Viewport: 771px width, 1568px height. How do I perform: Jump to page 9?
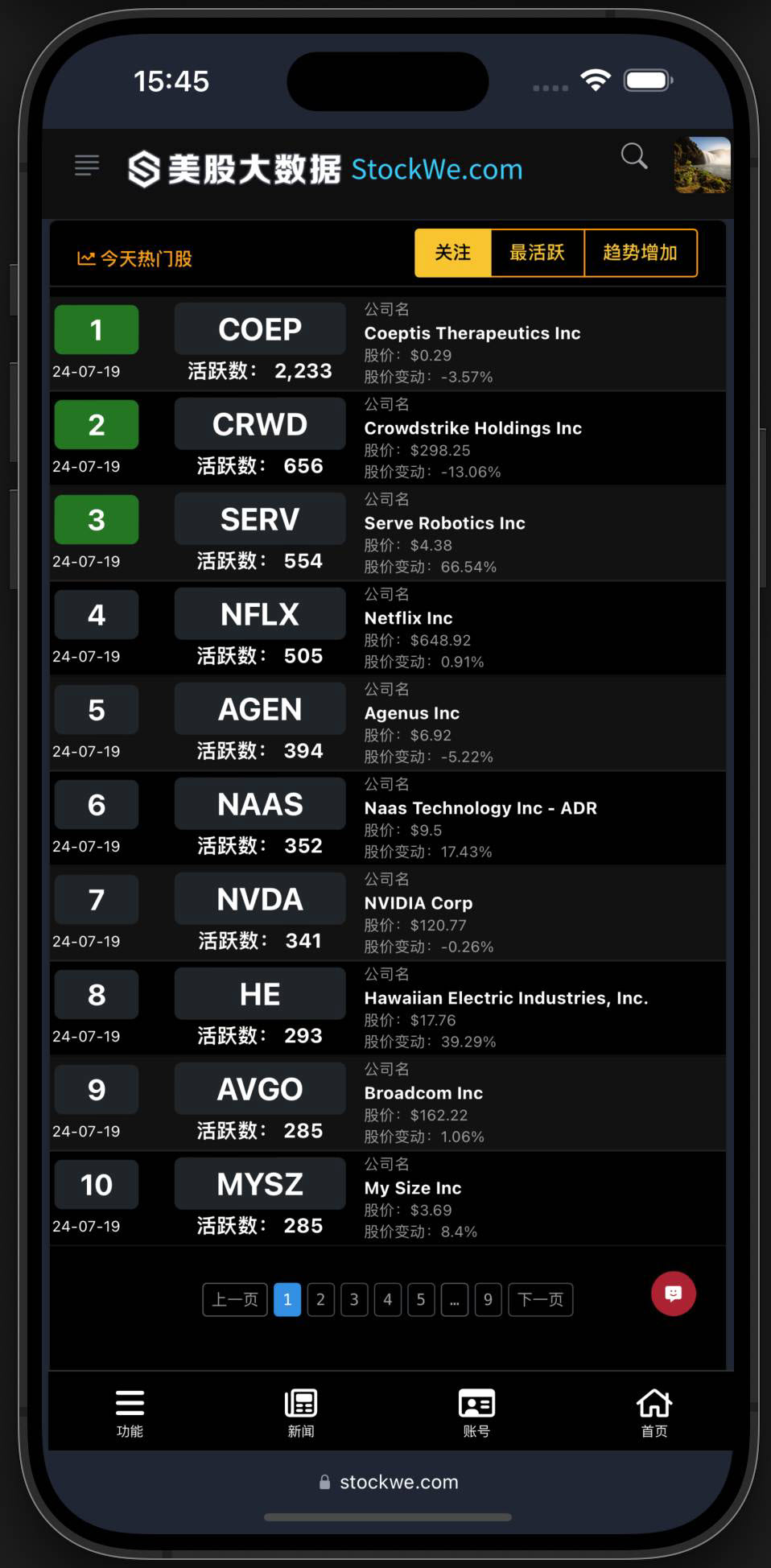(488, 1299)
